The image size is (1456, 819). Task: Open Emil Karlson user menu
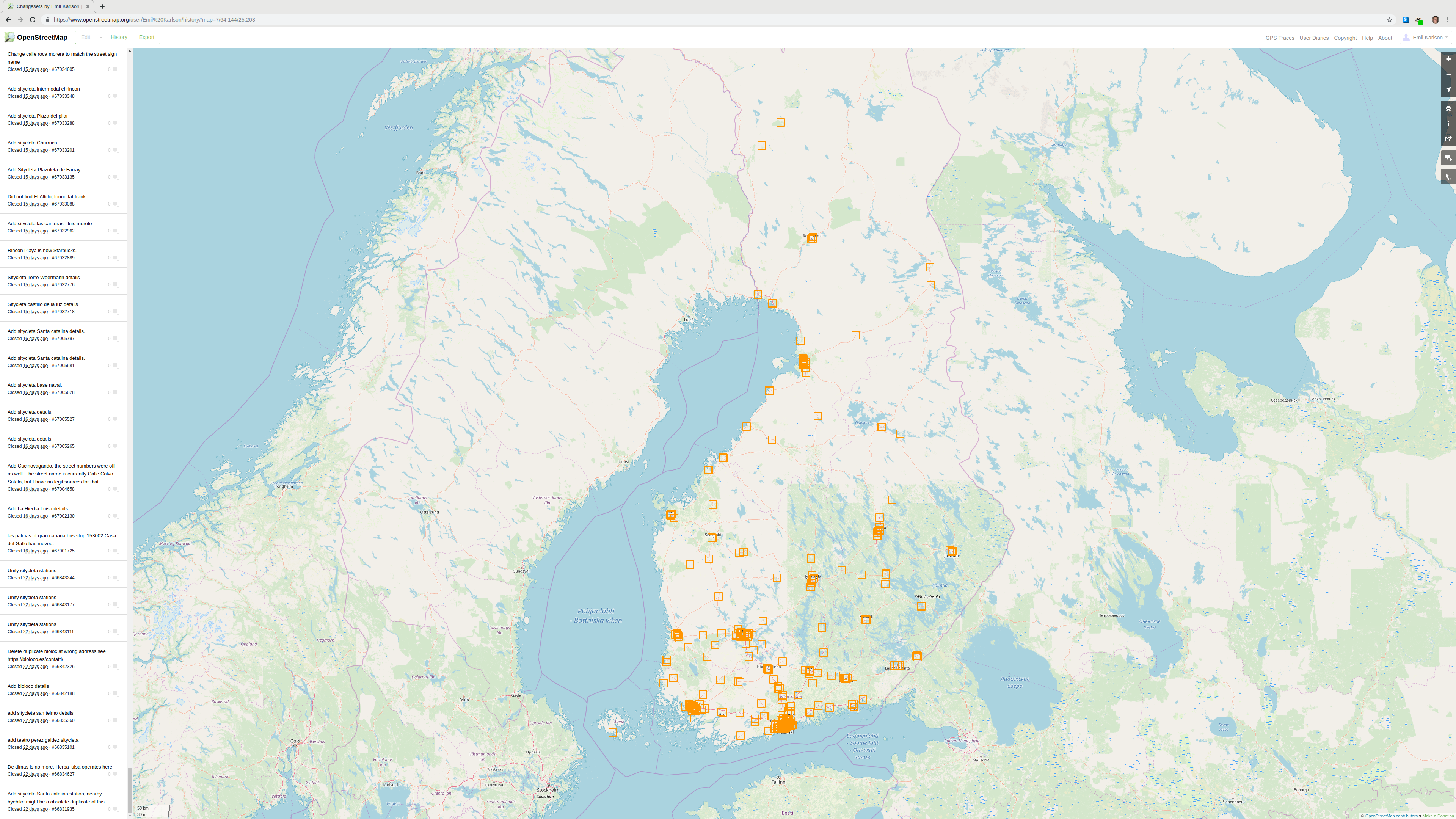pos(1425,37)
